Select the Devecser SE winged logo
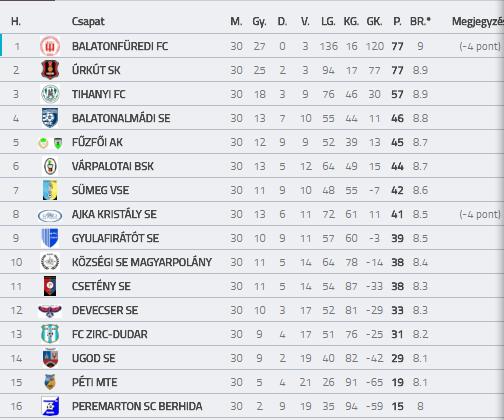The height and width of the screenshot is (420, 504). click(50, 311)
